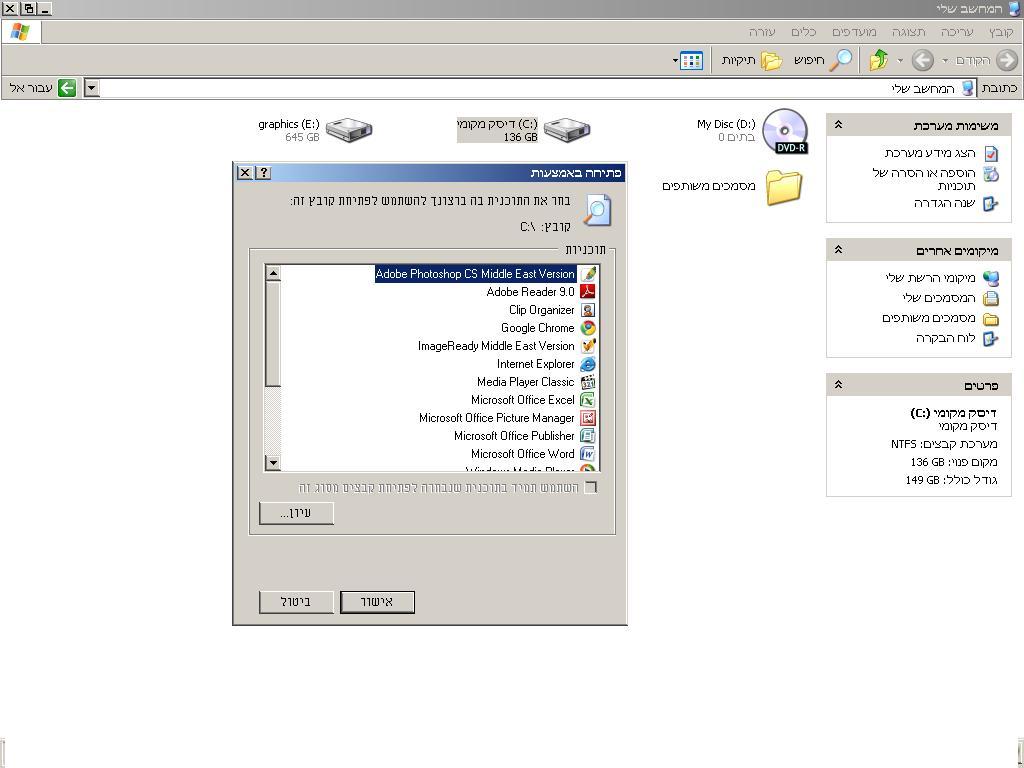Click the My Network Places sidebar icon
Screen dimensions: 1024x768
[991, 279]
